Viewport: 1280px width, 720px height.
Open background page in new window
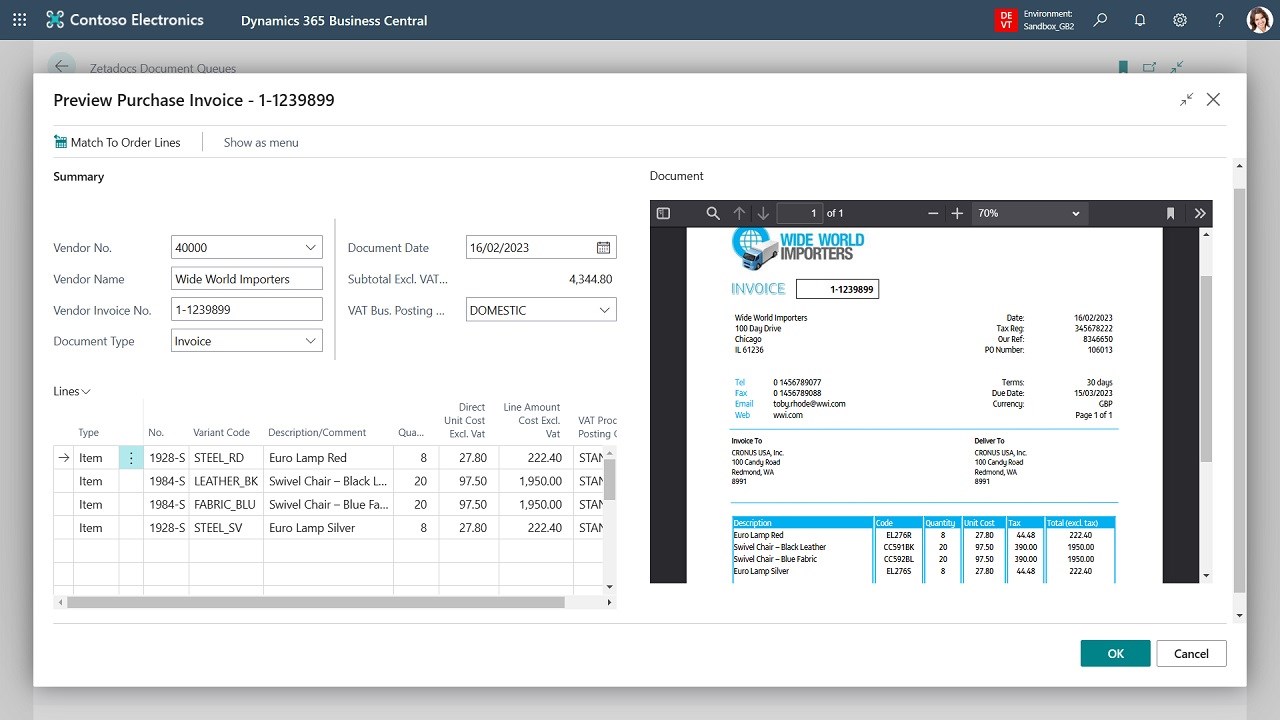click(x=1150, y=67)
